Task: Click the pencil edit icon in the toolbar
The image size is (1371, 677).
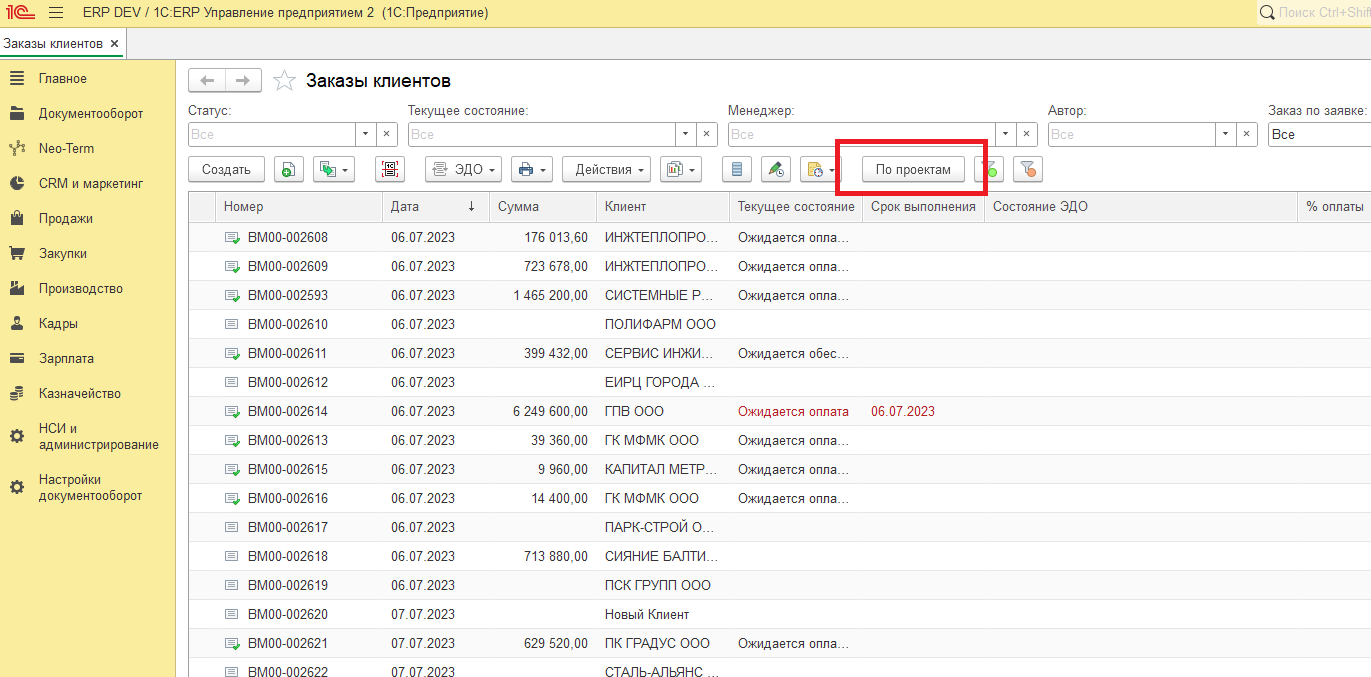Action: pos(776,170)
